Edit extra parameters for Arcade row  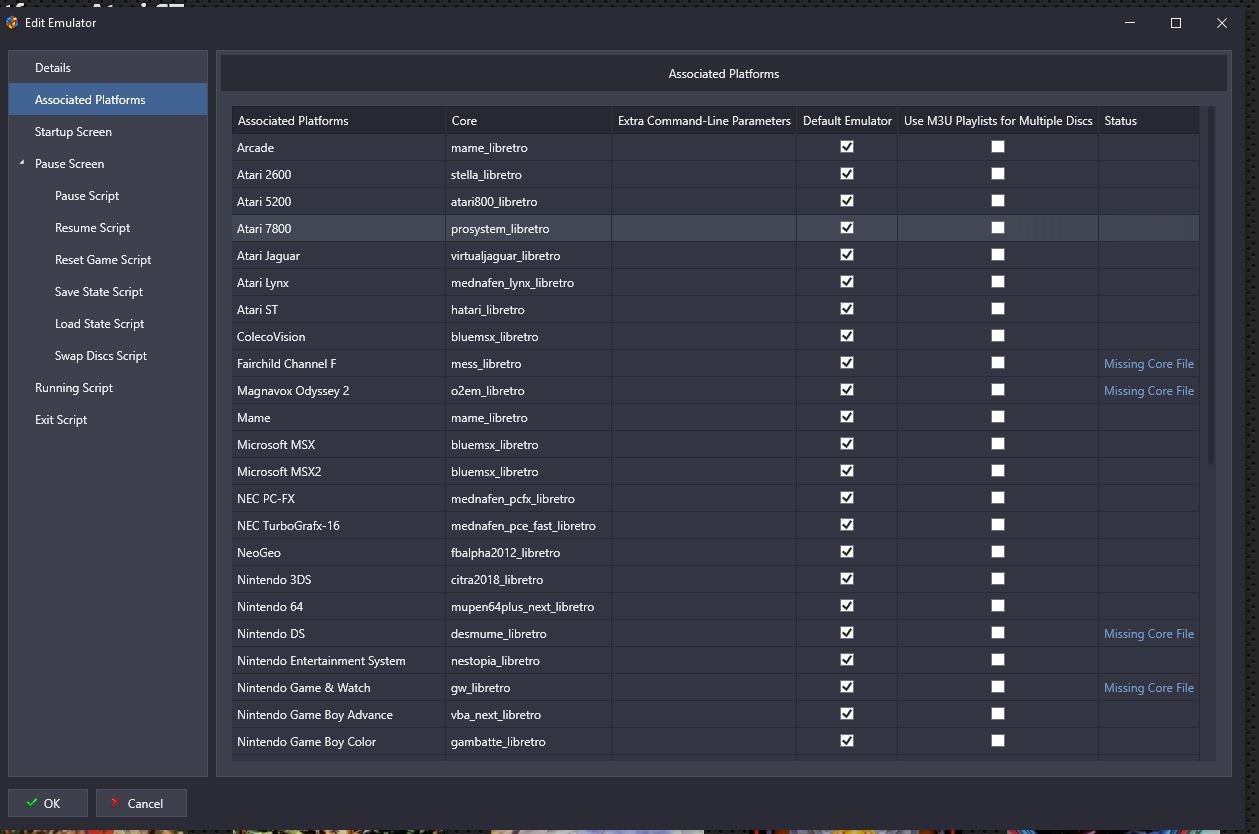[704, 148]
